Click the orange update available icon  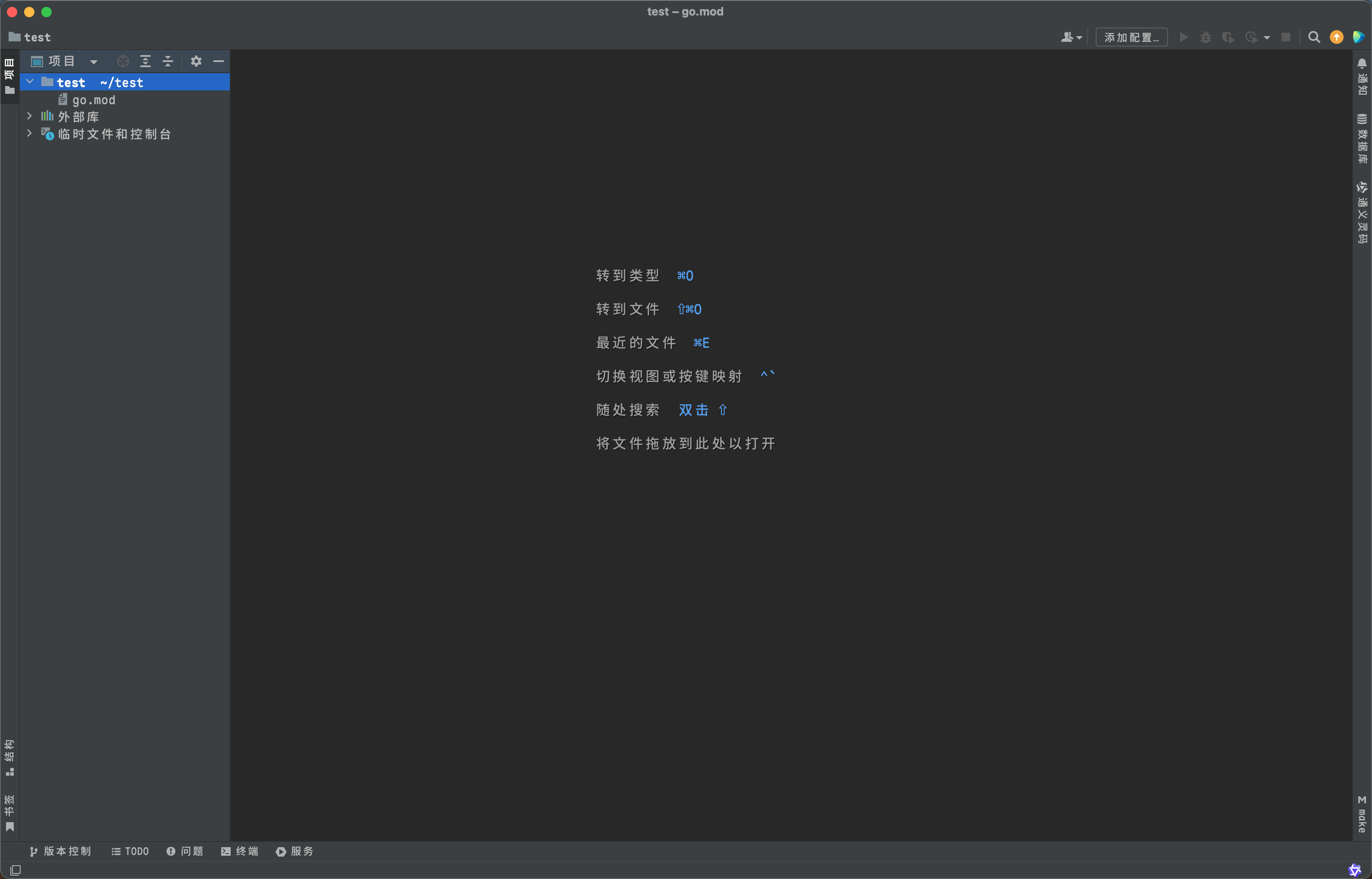click(x=1337, y=37)
